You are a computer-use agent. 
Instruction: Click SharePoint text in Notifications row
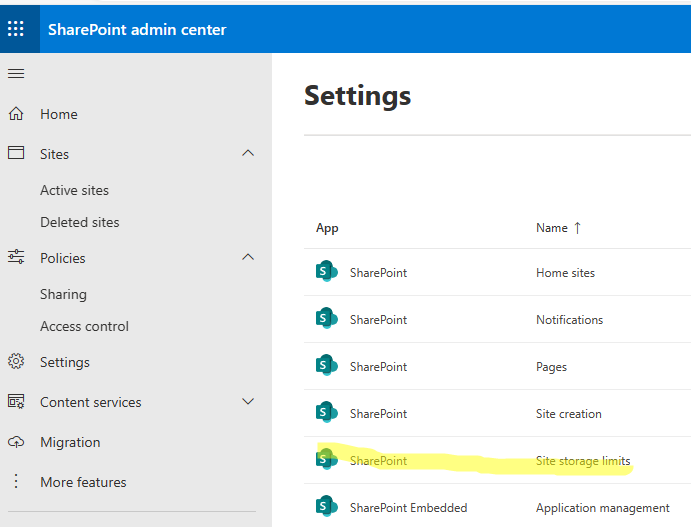pyautogui.click(x=379, y=320)
